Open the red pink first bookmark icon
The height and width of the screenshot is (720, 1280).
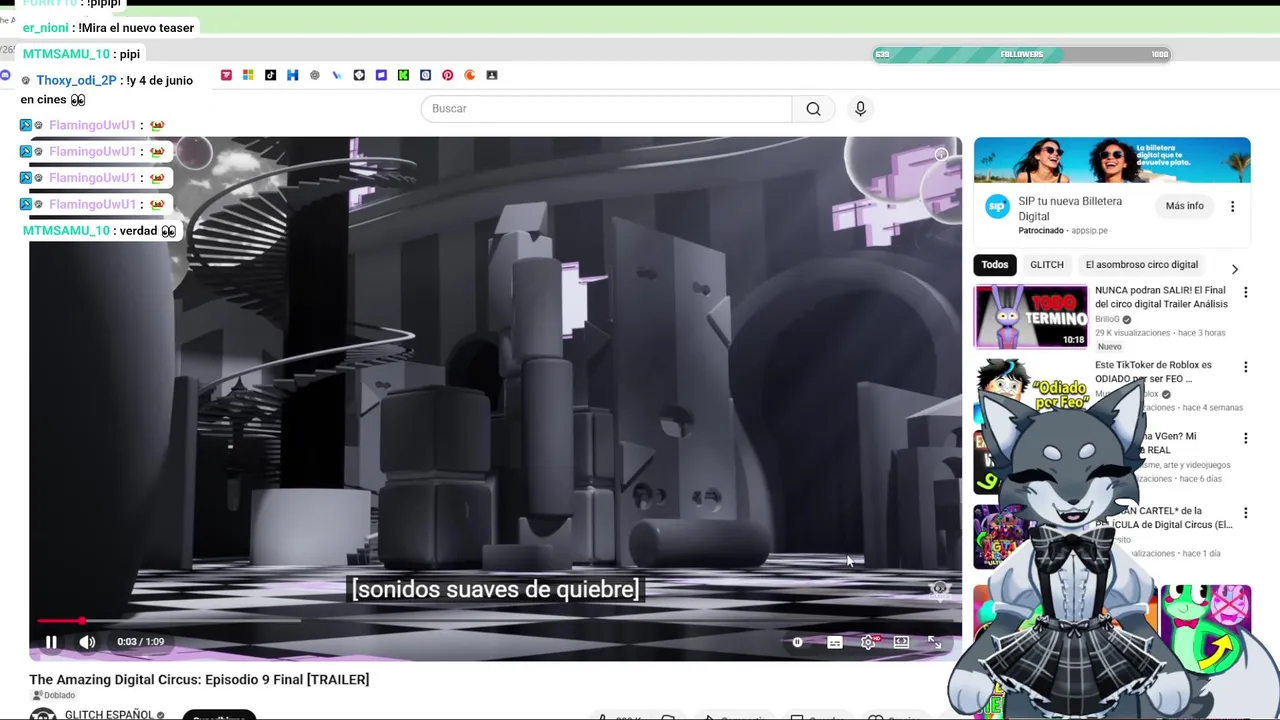[226, 75]
